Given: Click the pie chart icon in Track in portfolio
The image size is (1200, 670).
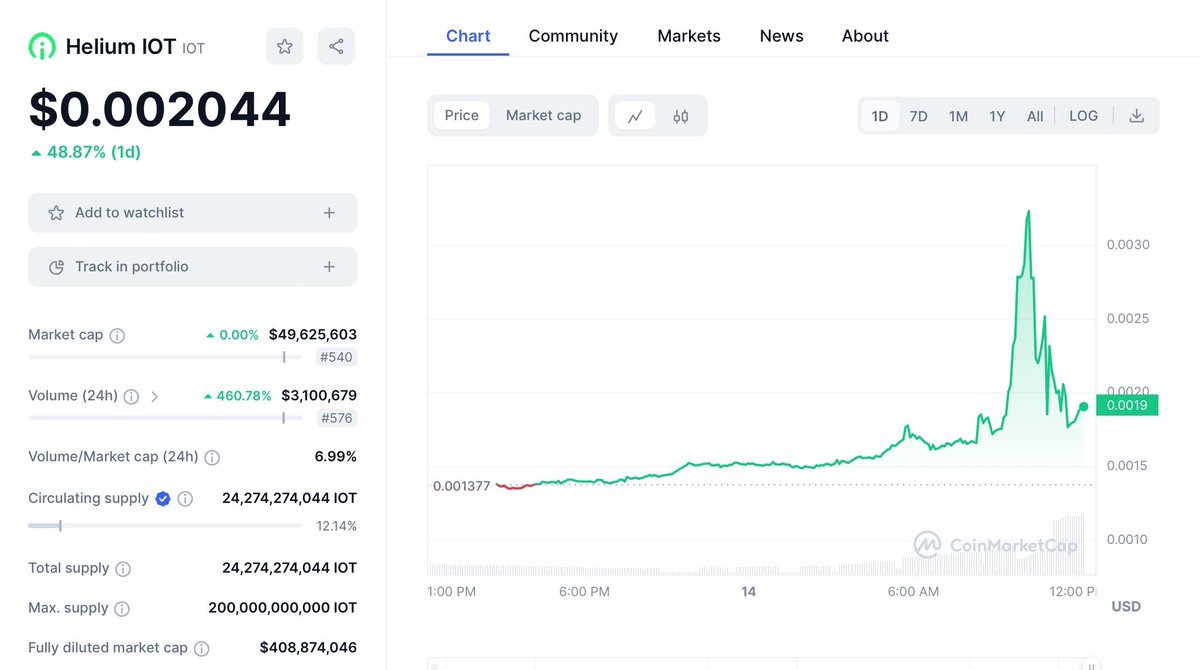Looking at the screenshot, I should tap(56, 267).
